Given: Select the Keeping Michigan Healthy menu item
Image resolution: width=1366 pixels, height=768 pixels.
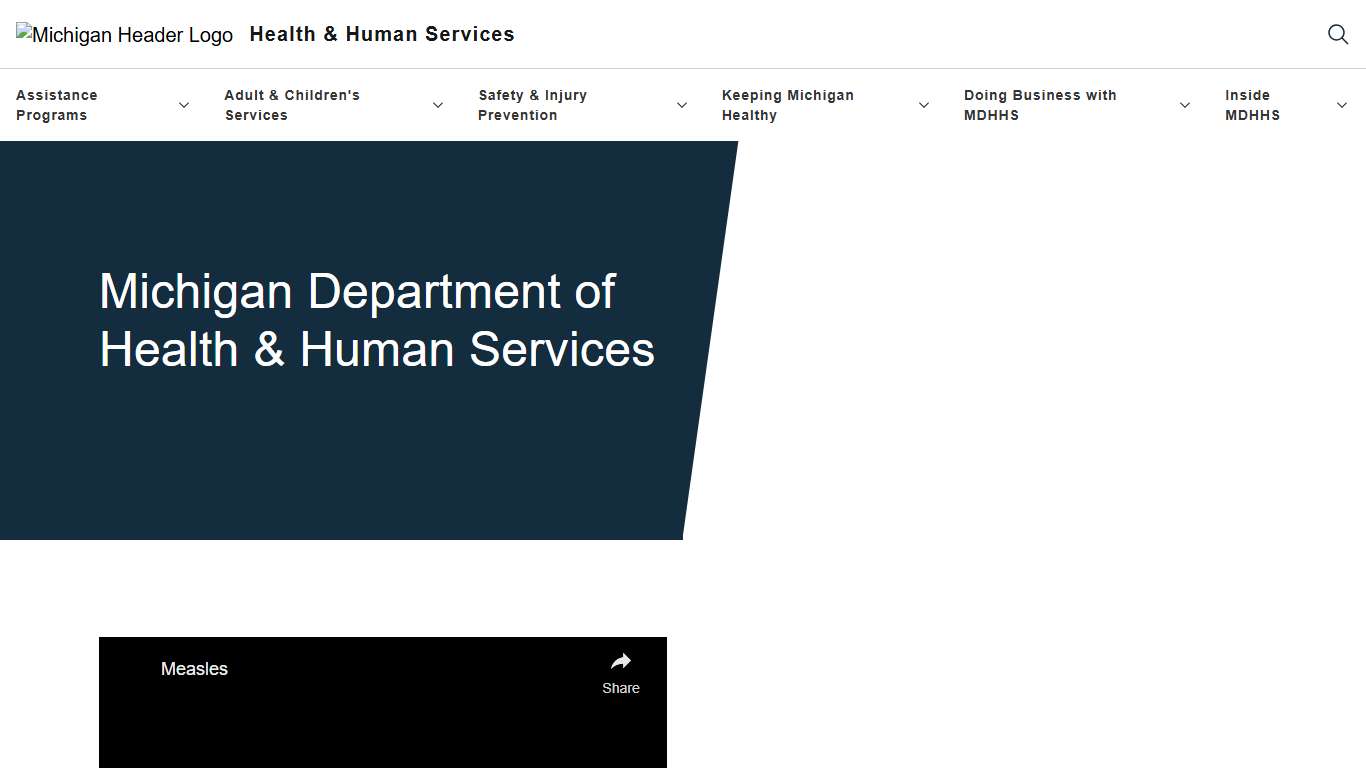Looking at the screenshot, I should tap(788, 104).
